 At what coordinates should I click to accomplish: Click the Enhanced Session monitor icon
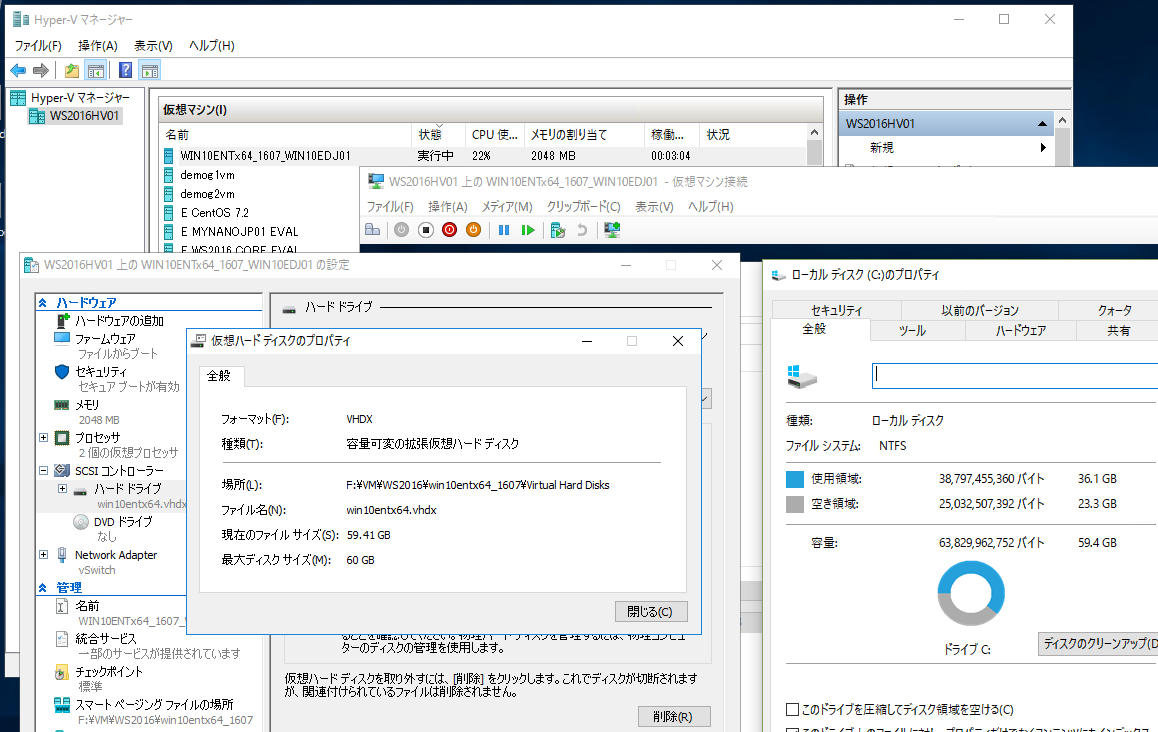tap(611, 230)
